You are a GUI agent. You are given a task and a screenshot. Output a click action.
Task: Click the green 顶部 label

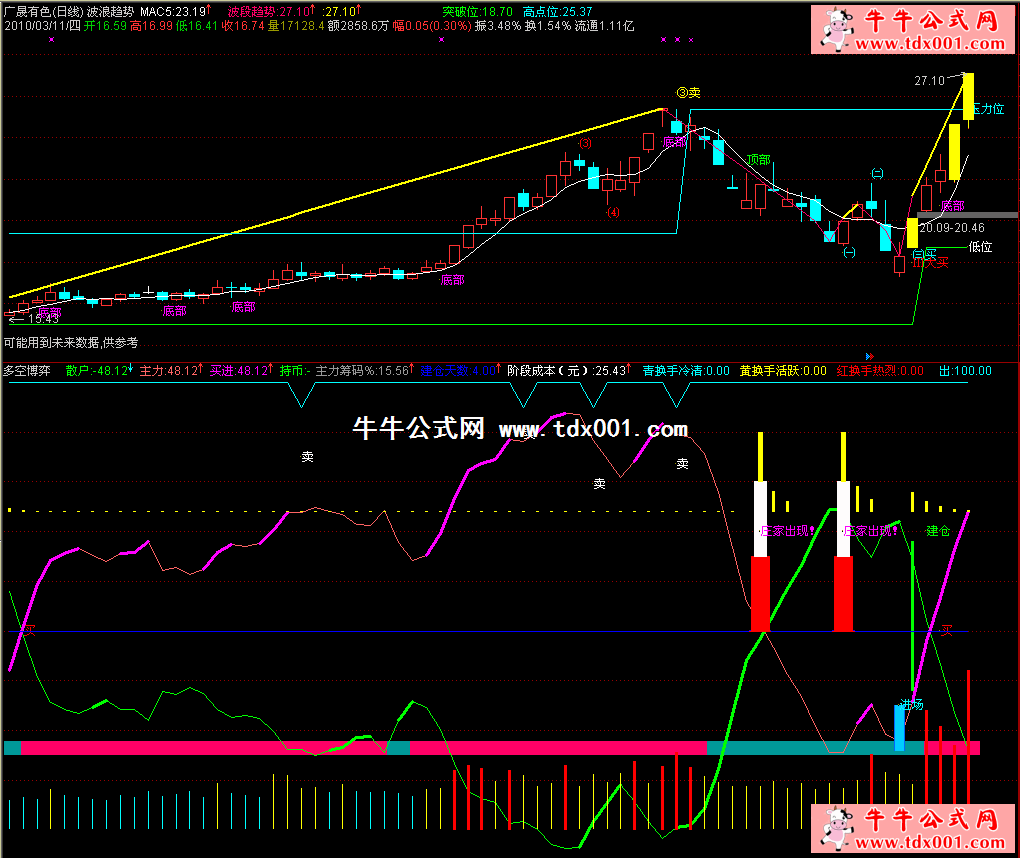758,159
